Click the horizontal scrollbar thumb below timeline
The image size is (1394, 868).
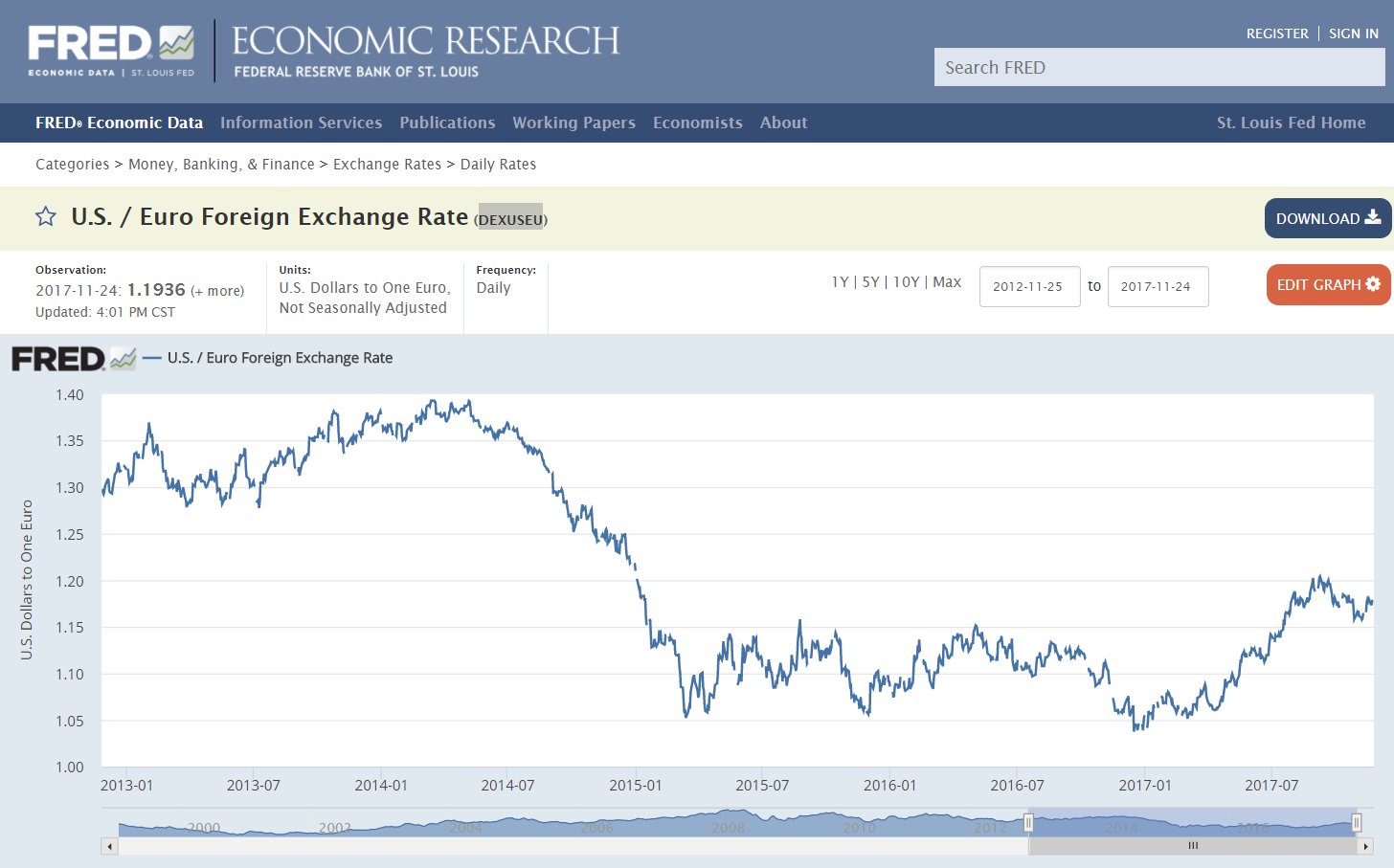click(x=1193, y=846)
